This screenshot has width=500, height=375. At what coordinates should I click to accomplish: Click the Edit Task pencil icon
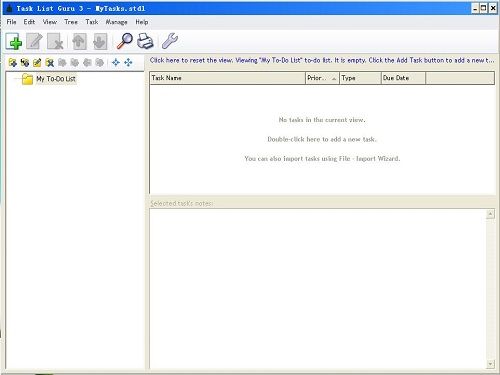(x=34, y=41)
